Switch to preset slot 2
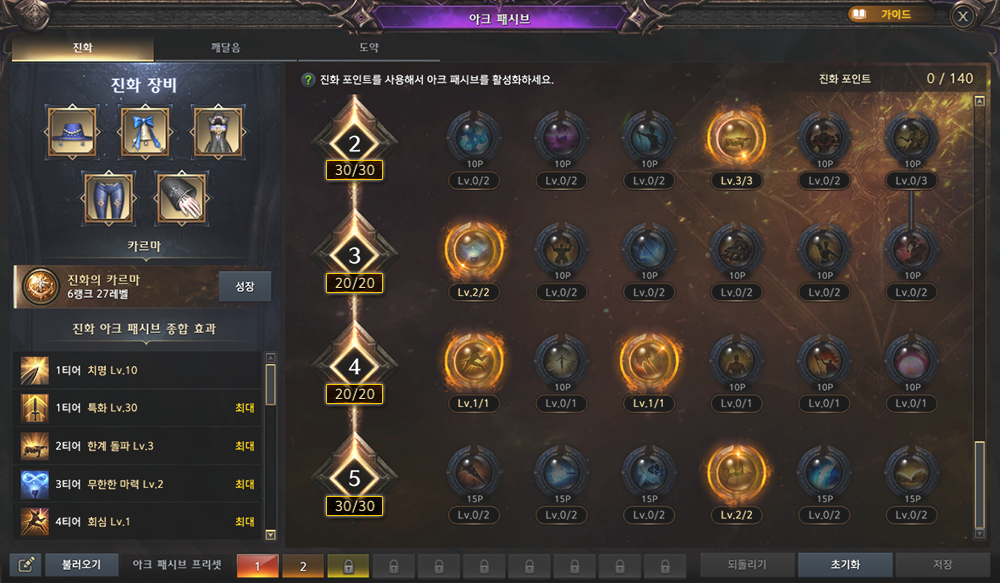The height and width of the screenshot is (583, 1000). point(303,566)
